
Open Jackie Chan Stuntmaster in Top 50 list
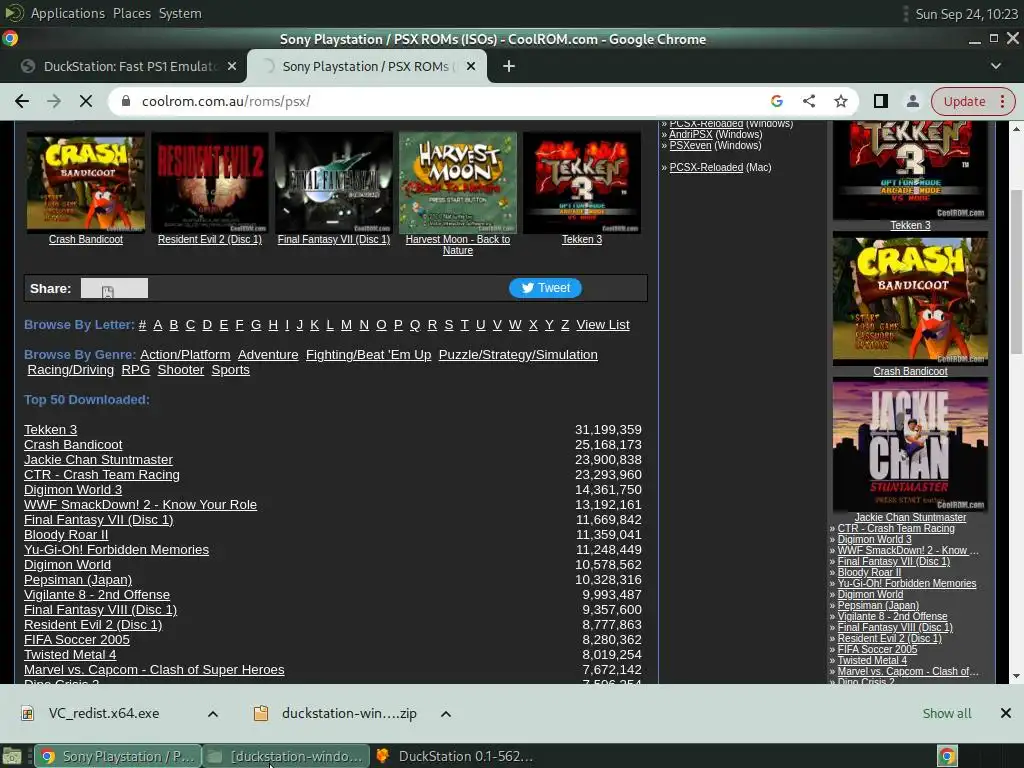(x=99, y=460)
